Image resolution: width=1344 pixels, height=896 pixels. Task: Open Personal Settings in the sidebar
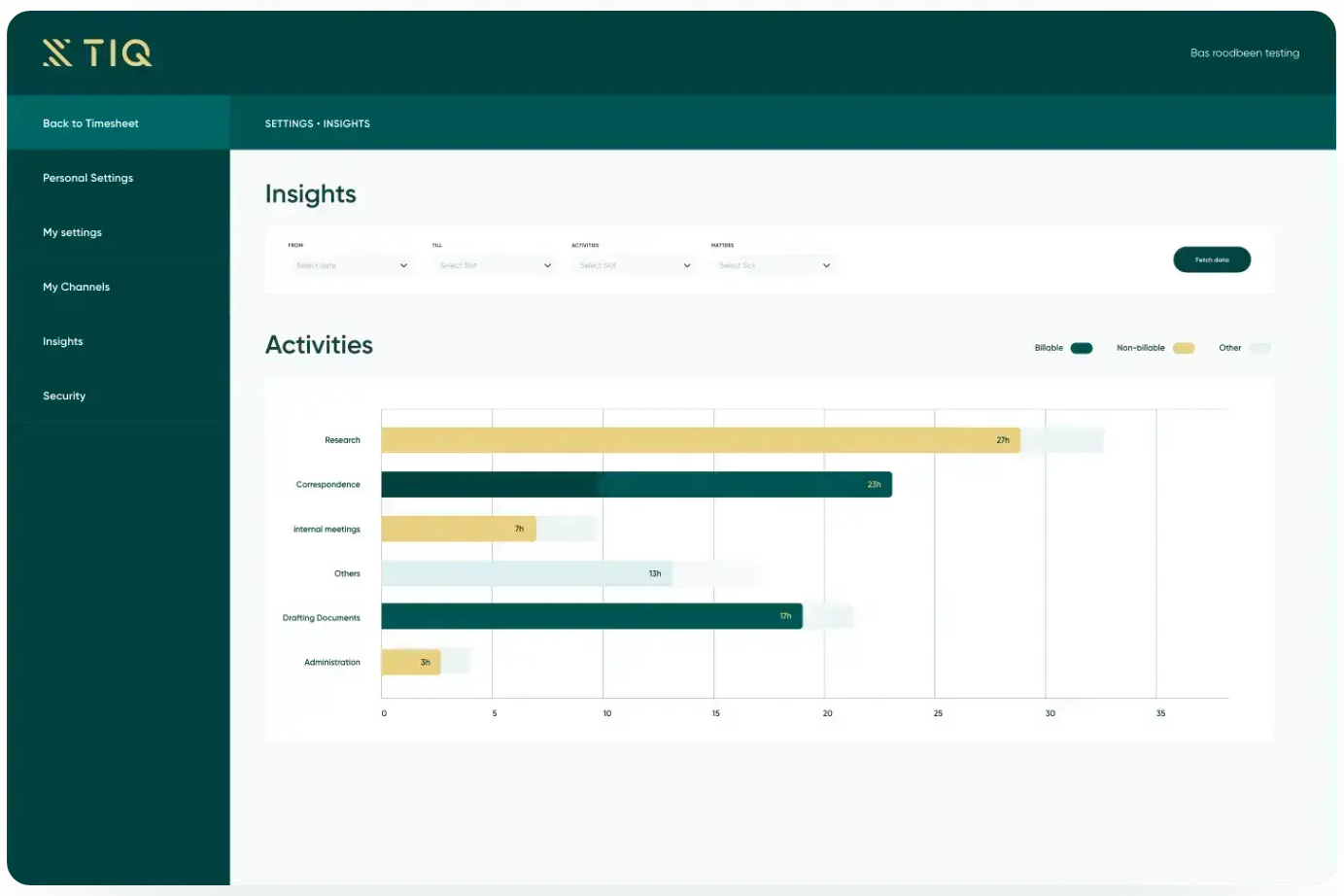(x=87, y=178)
